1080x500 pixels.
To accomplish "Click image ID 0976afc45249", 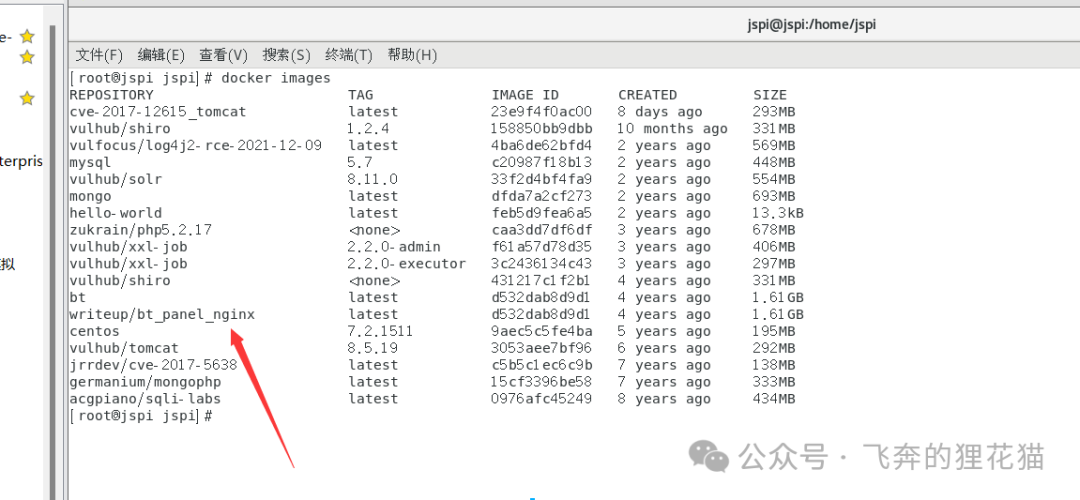I will coord(541,399).
